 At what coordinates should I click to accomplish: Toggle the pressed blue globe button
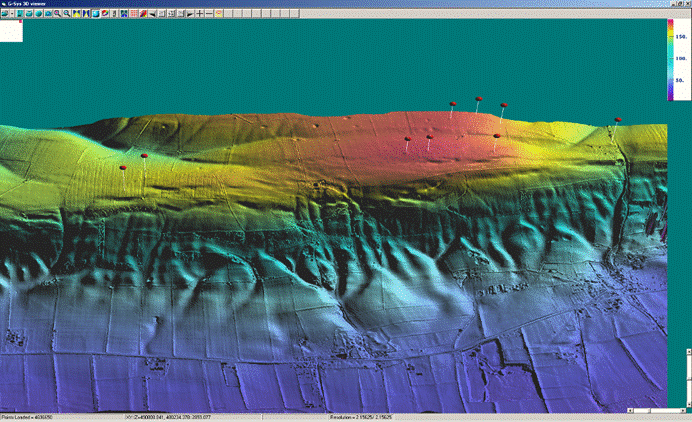pyautogui.click(x=94, y=14)
